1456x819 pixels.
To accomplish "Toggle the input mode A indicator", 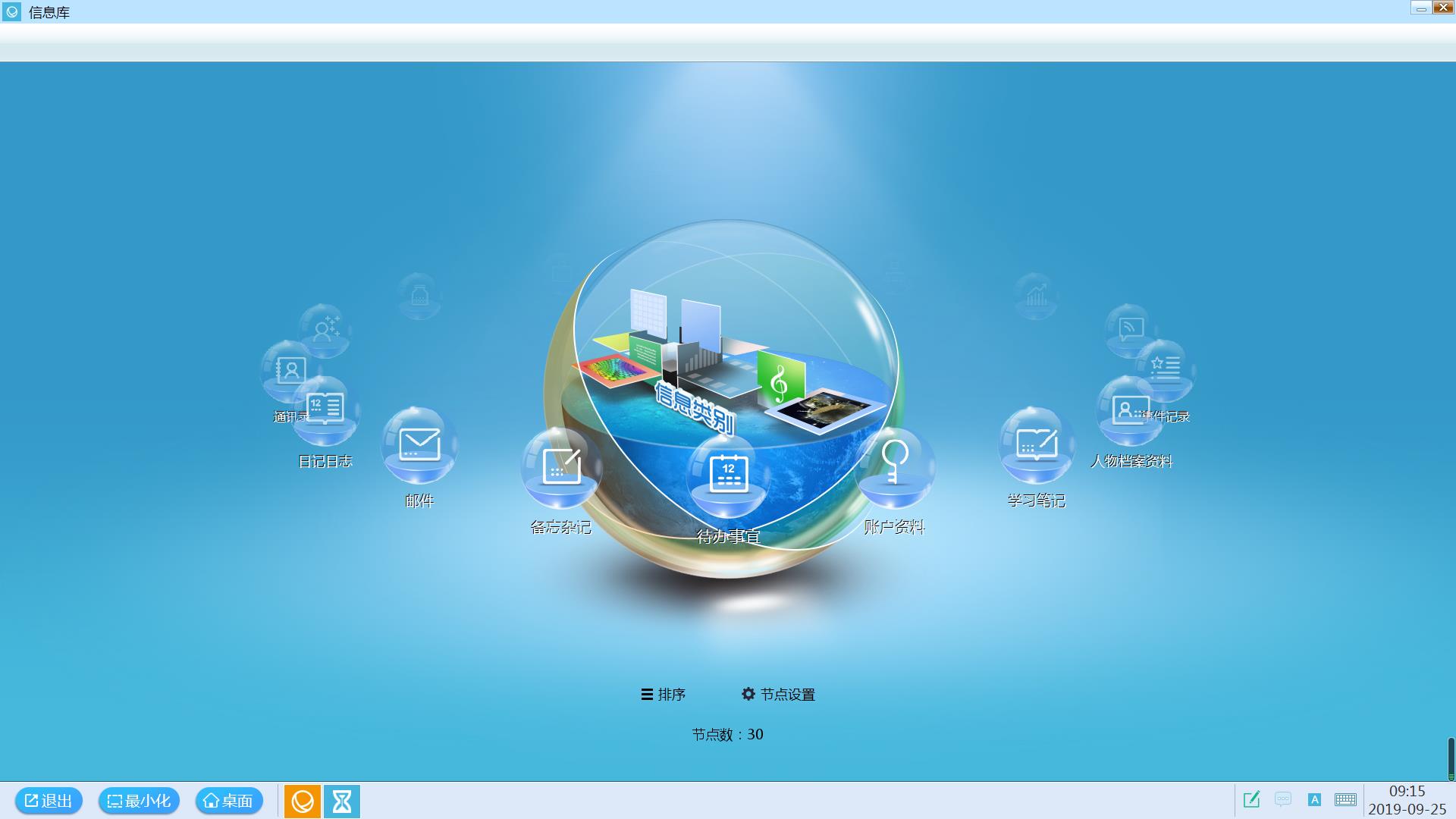I will [1314, 799].
